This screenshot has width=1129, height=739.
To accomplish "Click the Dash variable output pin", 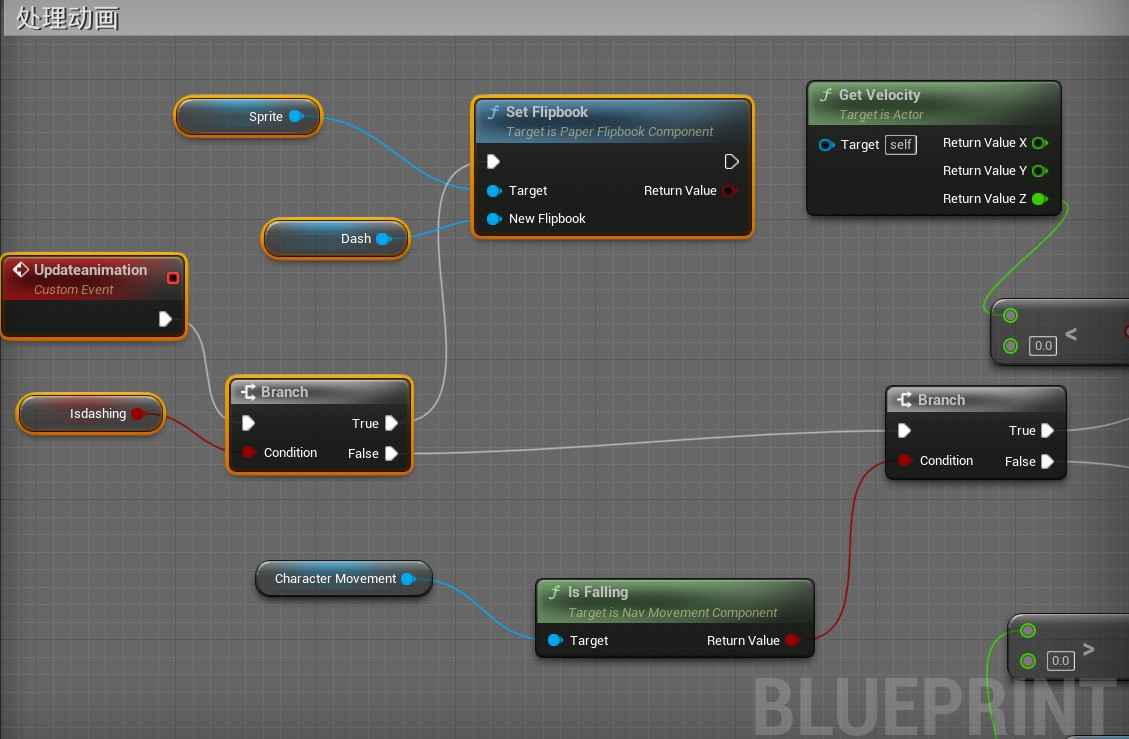I will [383, 239].
